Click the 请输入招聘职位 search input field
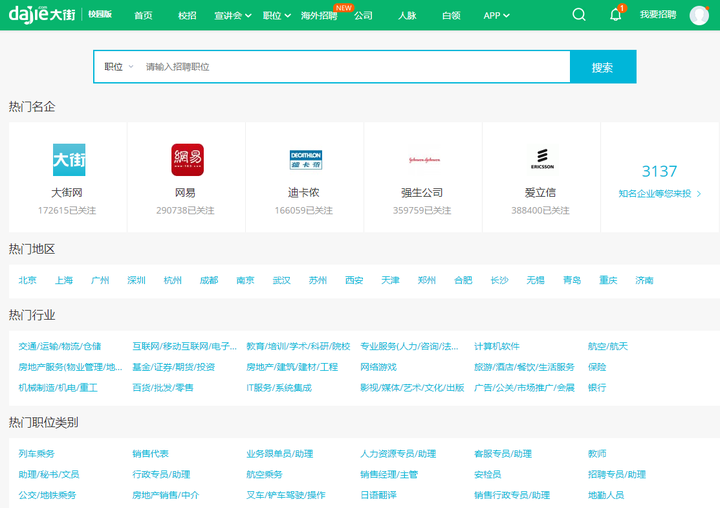This screenshot has width=720, height=508. [x=354, y=67]
